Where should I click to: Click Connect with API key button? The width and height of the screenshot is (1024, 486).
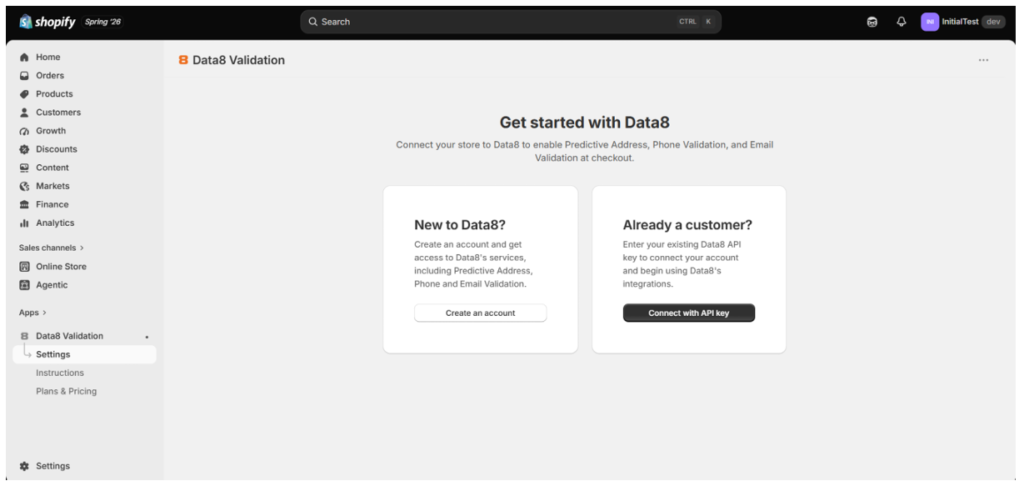pyautogui.click(x=689, y=313)
